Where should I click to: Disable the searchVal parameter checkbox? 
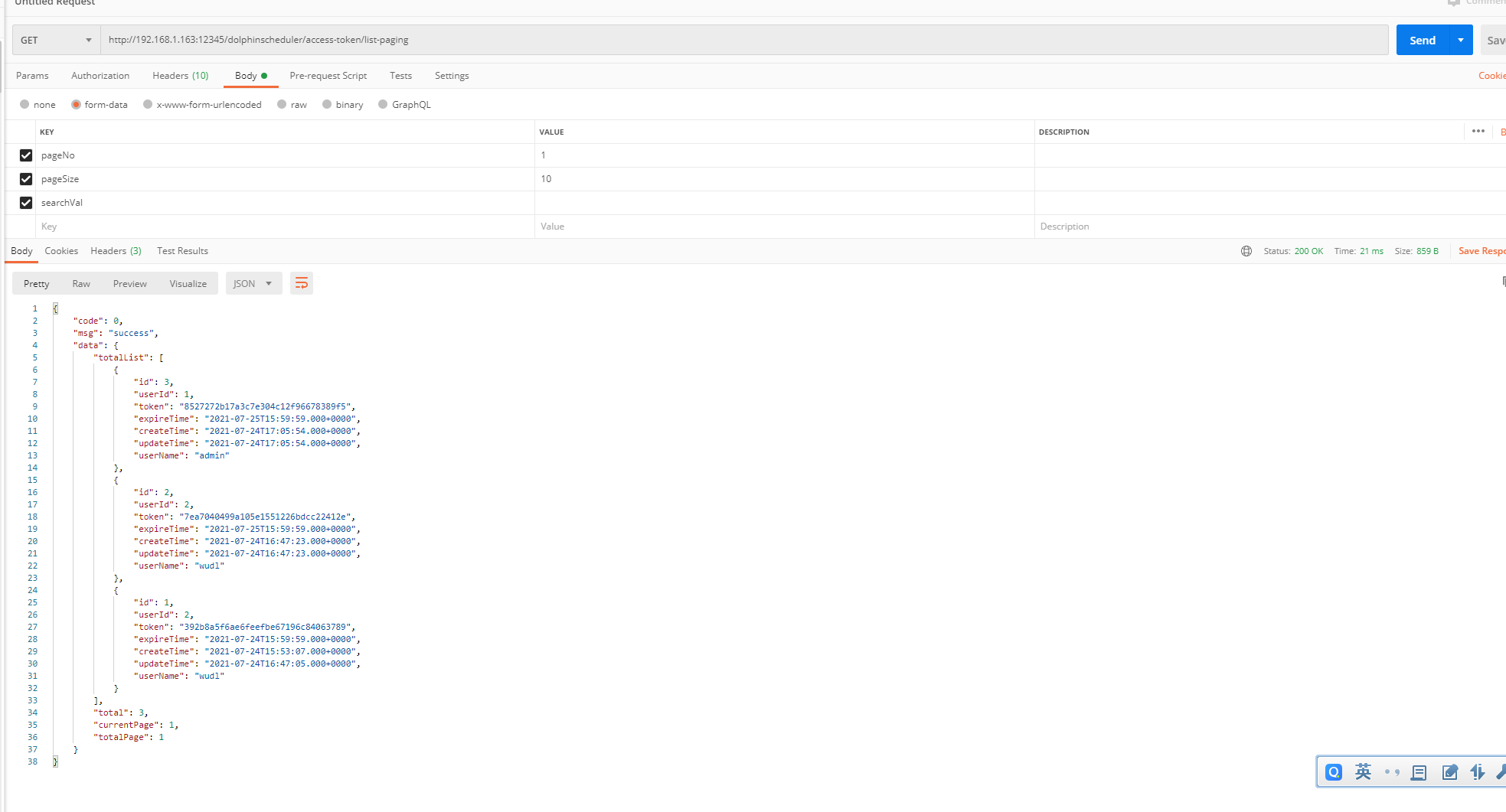coord(25,202)
